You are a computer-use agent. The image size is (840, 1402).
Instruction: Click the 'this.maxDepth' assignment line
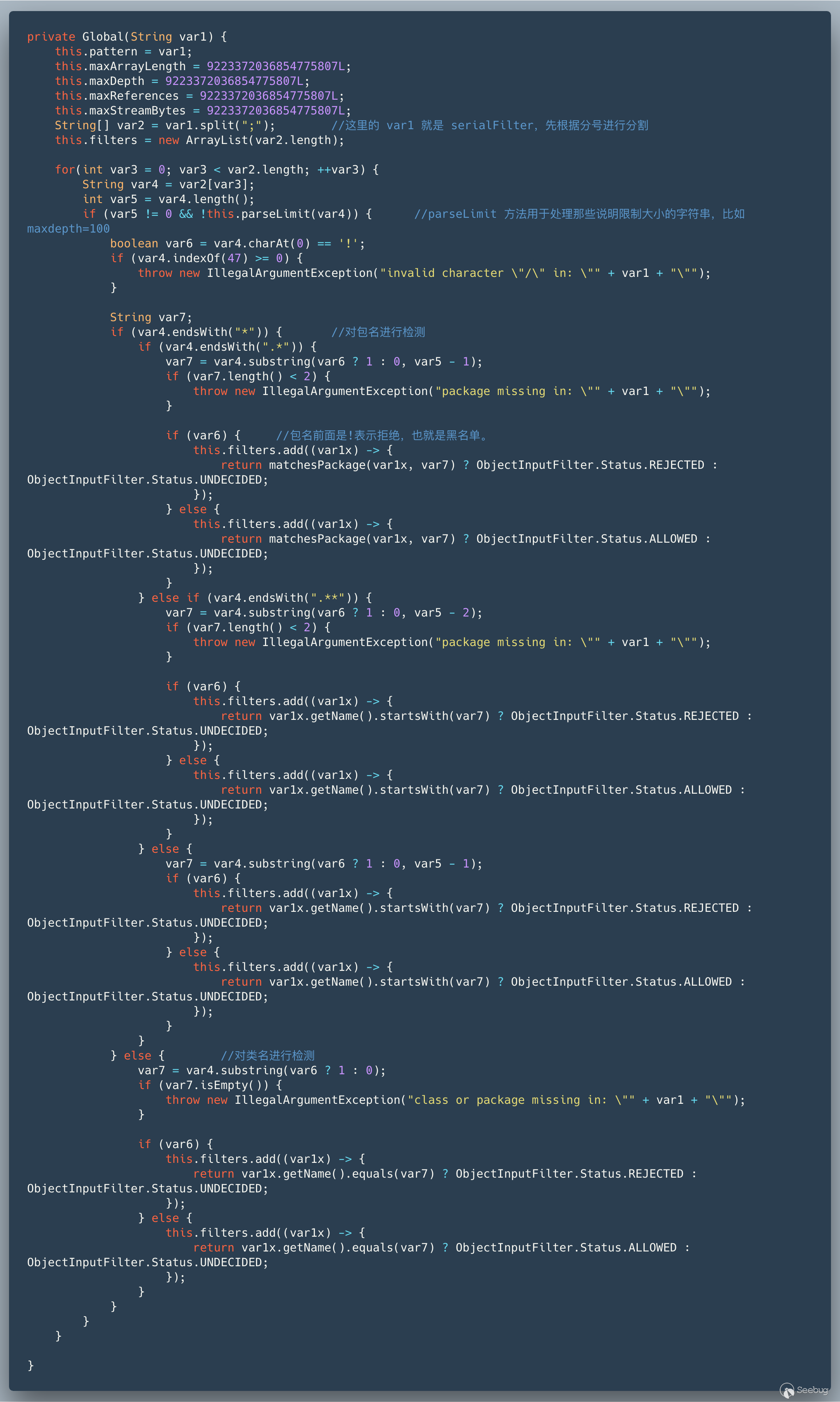182,81
